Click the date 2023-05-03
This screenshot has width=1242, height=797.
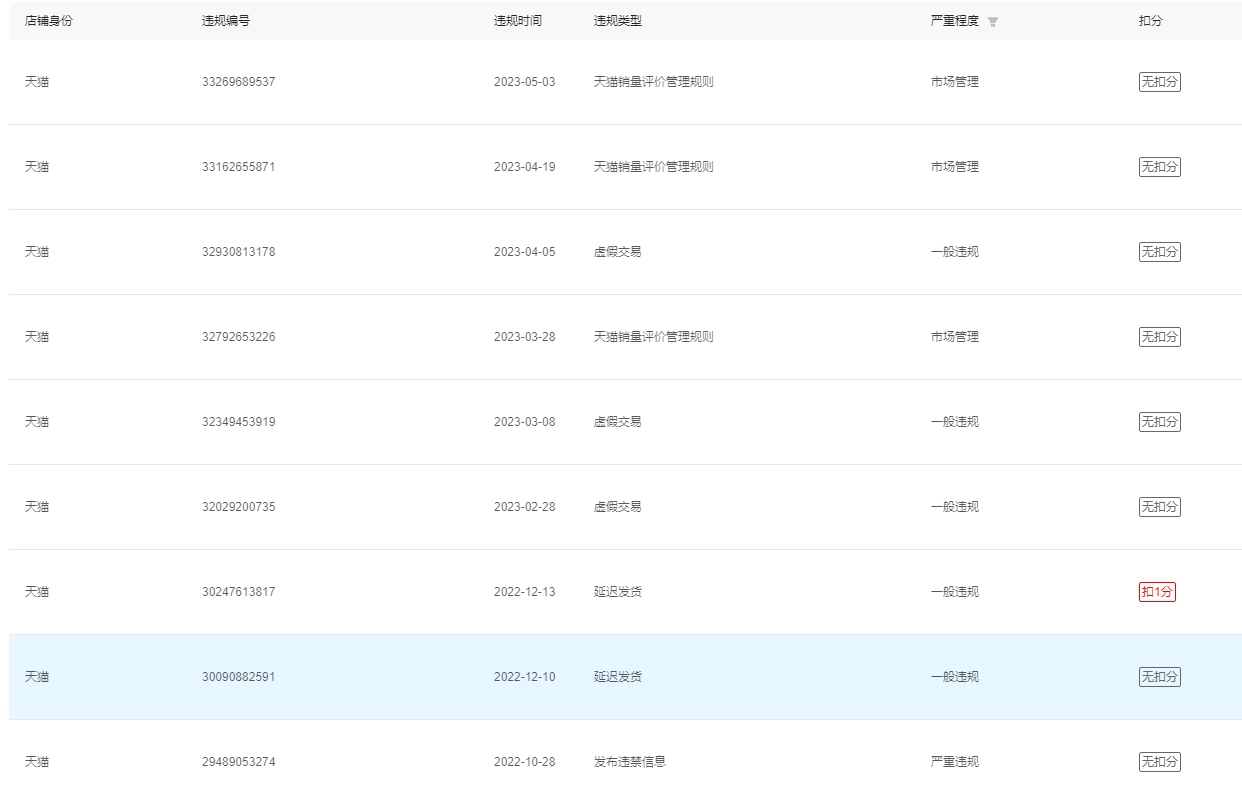[x=524, y=82]
